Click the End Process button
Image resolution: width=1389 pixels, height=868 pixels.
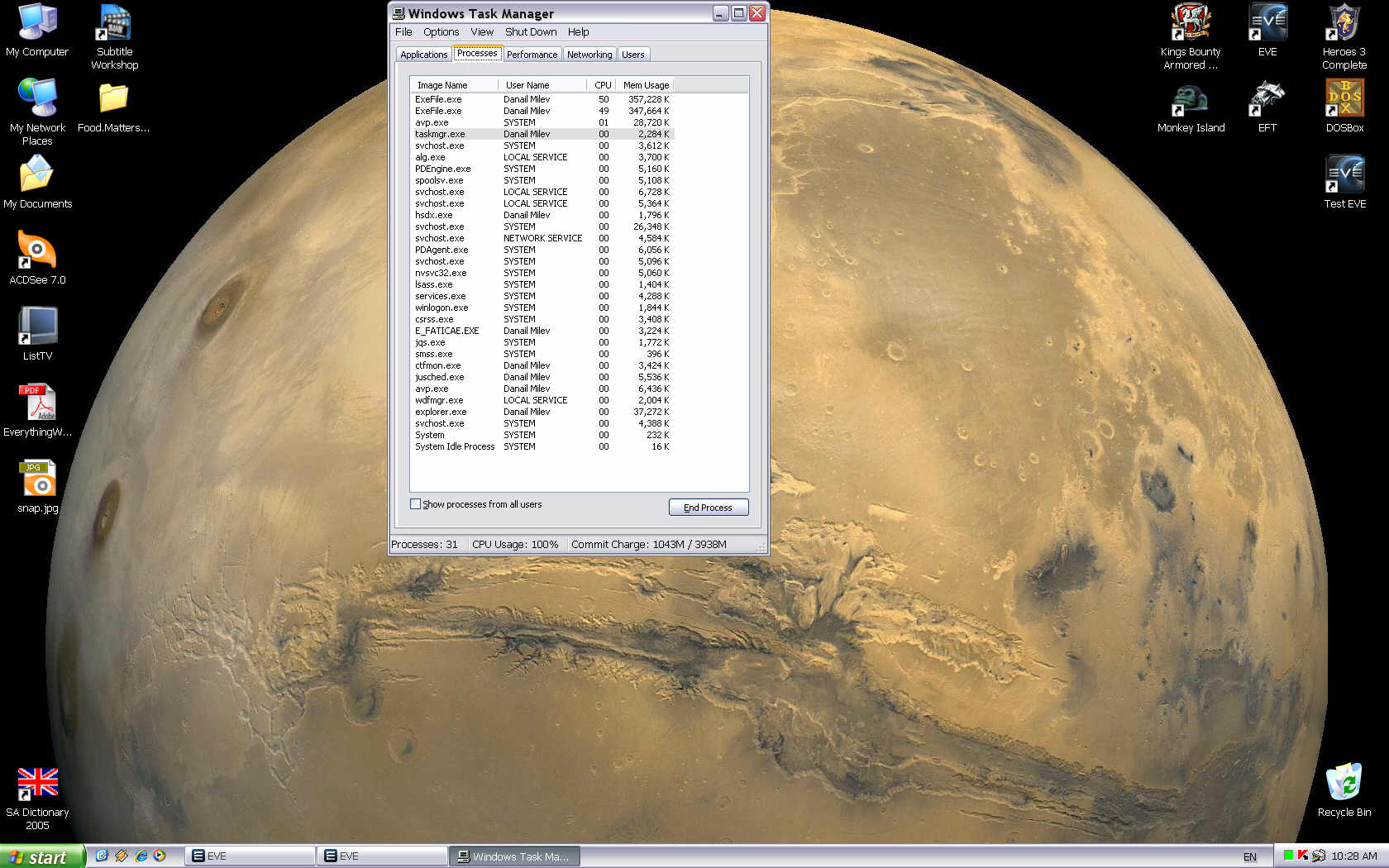pyautogui.click(x=708, y=508)
